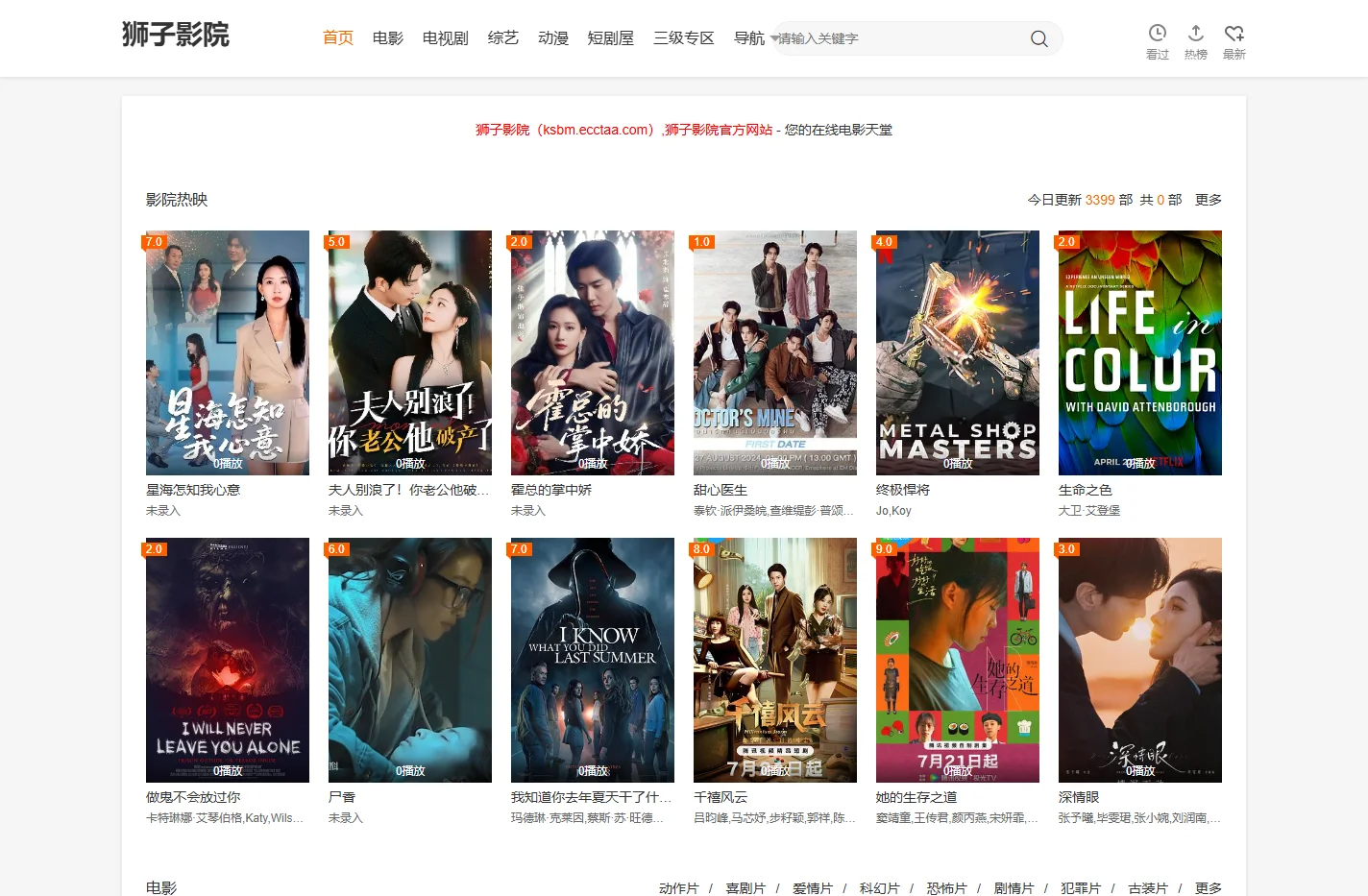Click the 霍总的掌中娇 title text
This screenshot has height=896, width=1368.
tap(551, 490)
